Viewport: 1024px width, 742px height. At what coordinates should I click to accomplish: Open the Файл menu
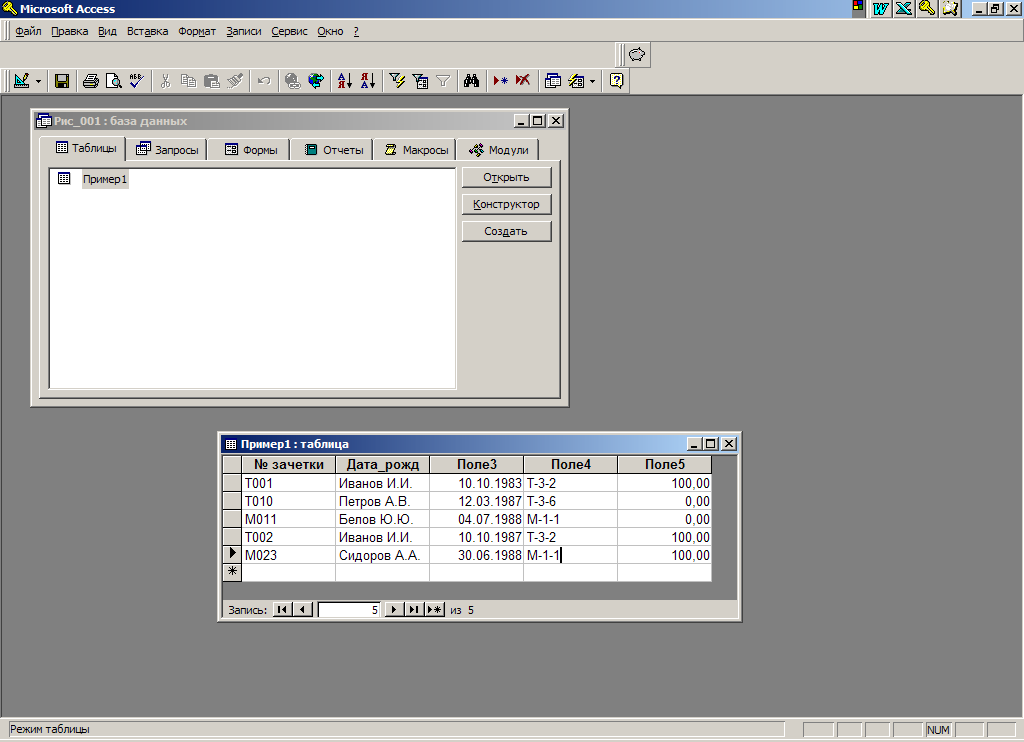click(28, 31)
